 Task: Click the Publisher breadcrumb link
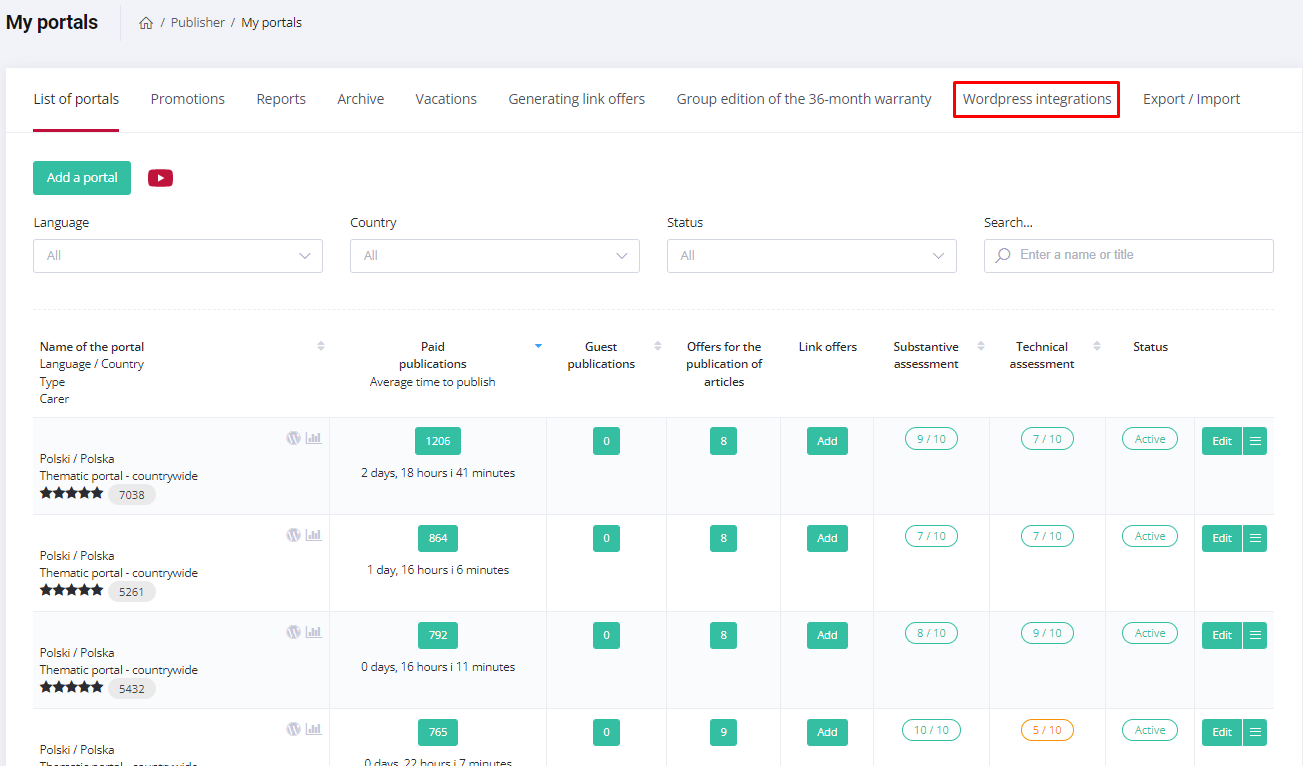198,23
